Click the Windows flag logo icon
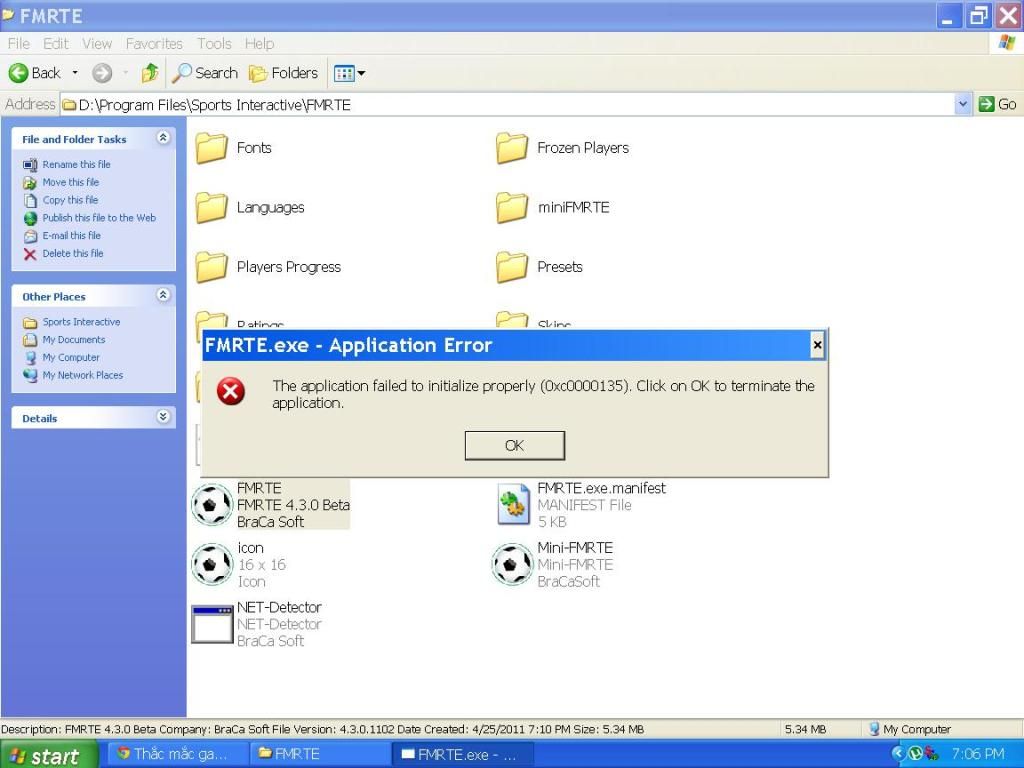1024x768 pixels. tap(1006, 43)
